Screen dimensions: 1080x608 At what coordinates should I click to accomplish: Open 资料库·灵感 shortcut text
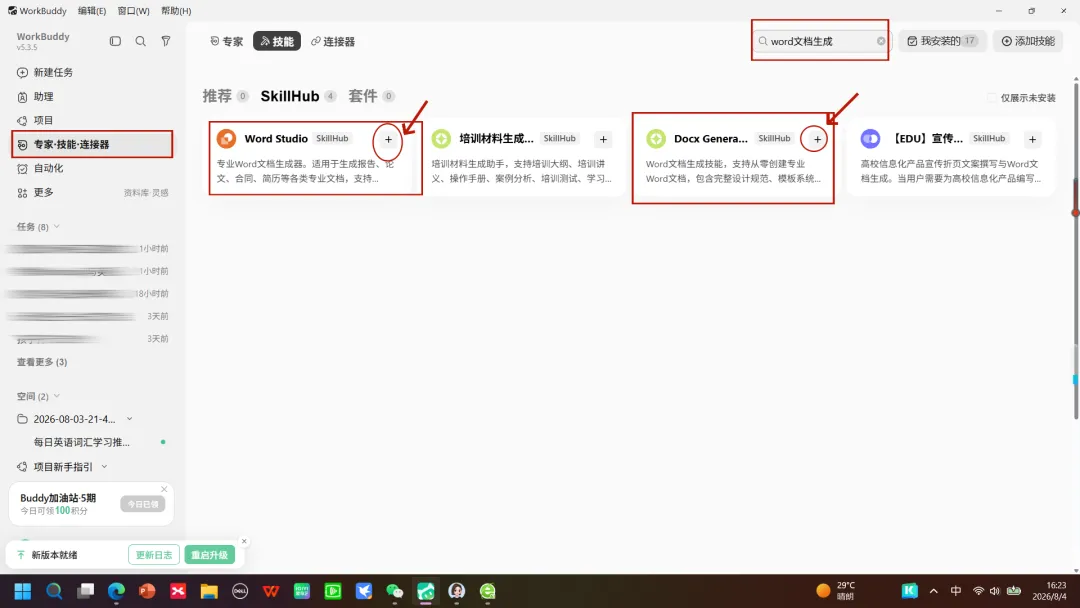coord(146,193)
